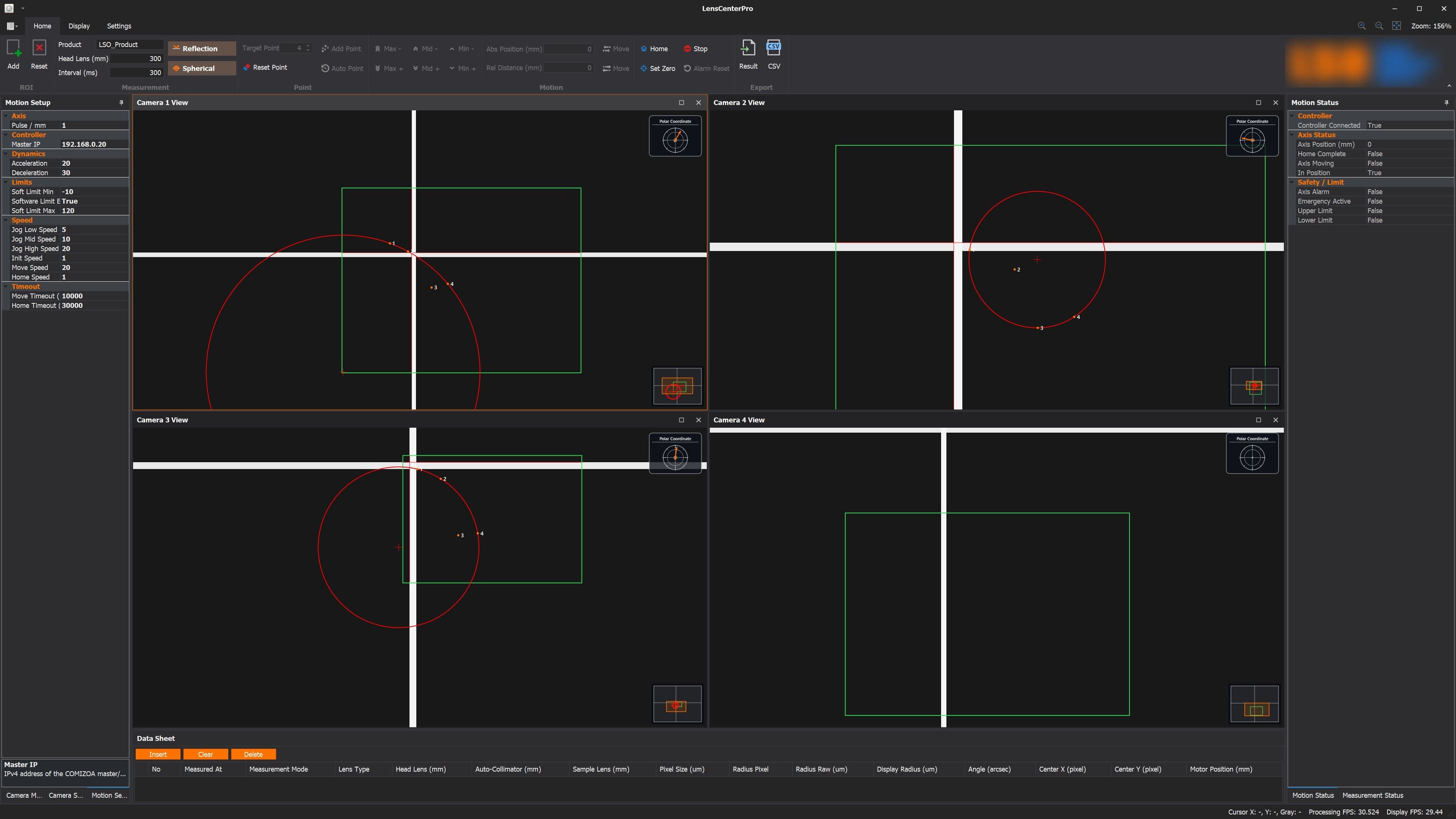
Task: Collapse the Safety / Limit section
Action: coord(1292,182)
